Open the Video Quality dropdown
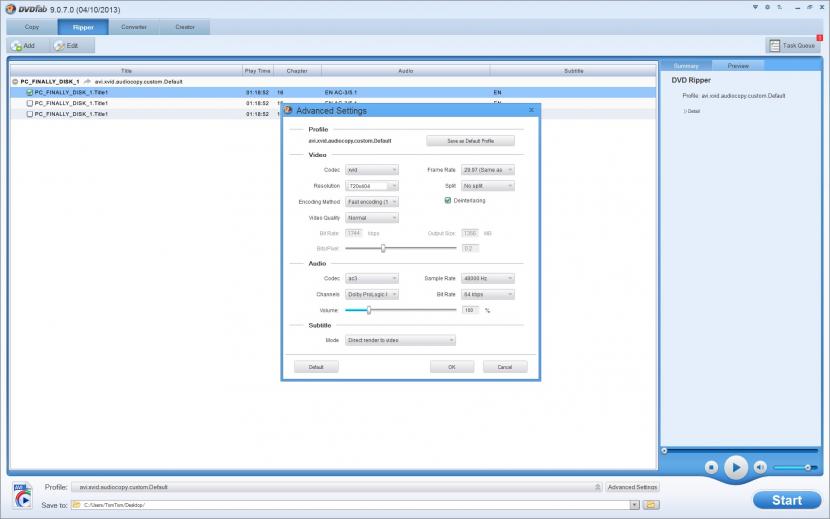 372,218
